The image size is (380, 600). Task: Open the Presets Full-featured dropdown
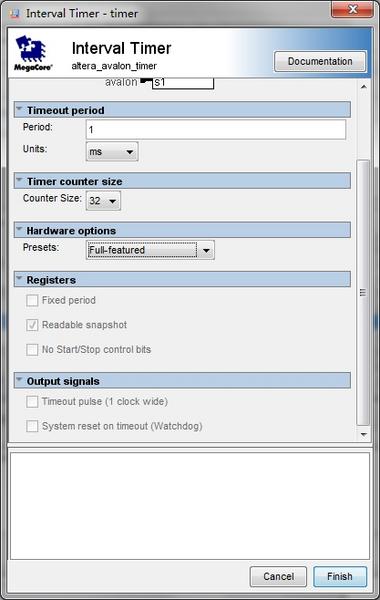[x=150, y=250]
